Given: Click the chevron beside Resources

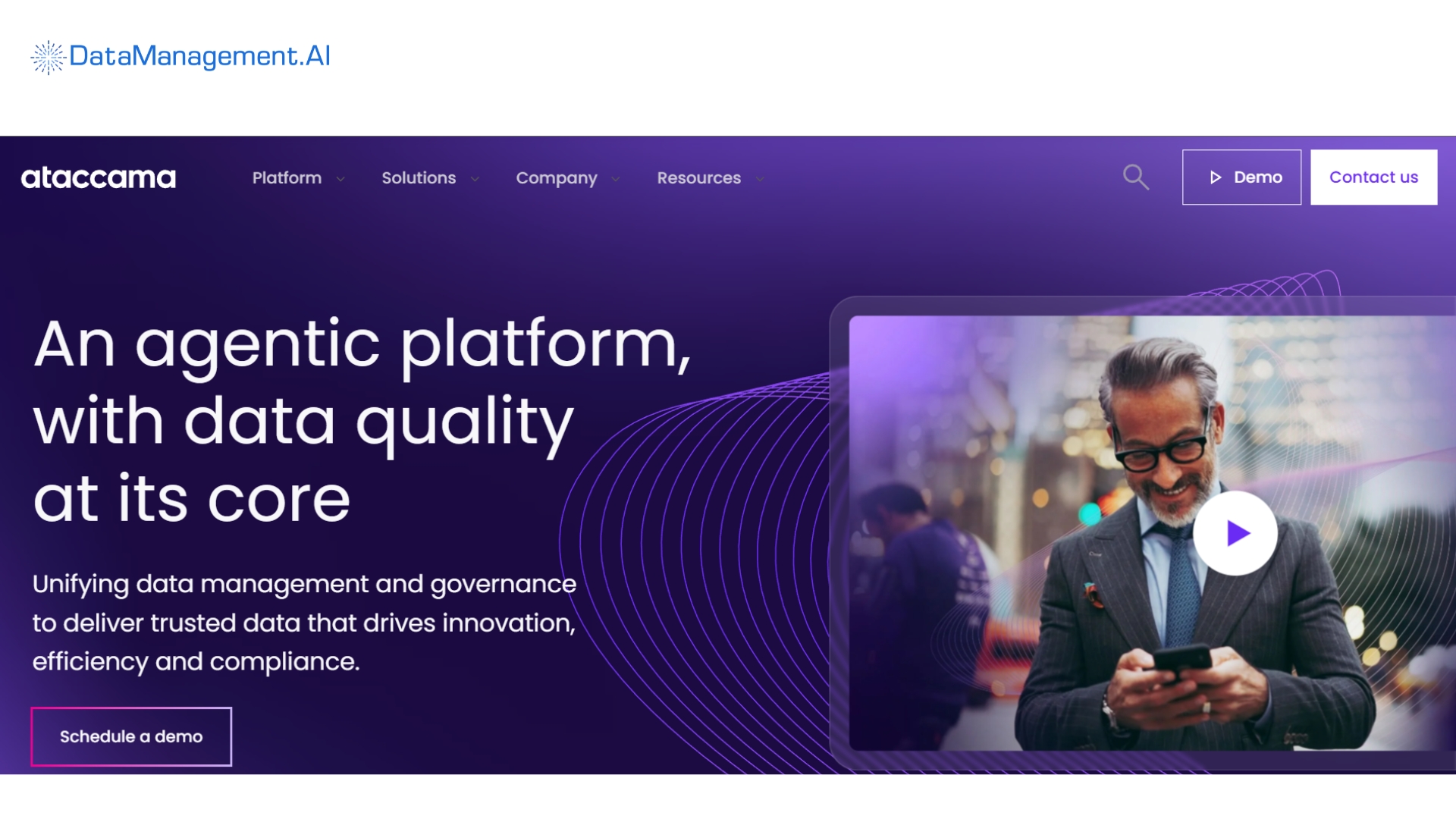Looking at the screenshot, I should [x=760, y=179].
